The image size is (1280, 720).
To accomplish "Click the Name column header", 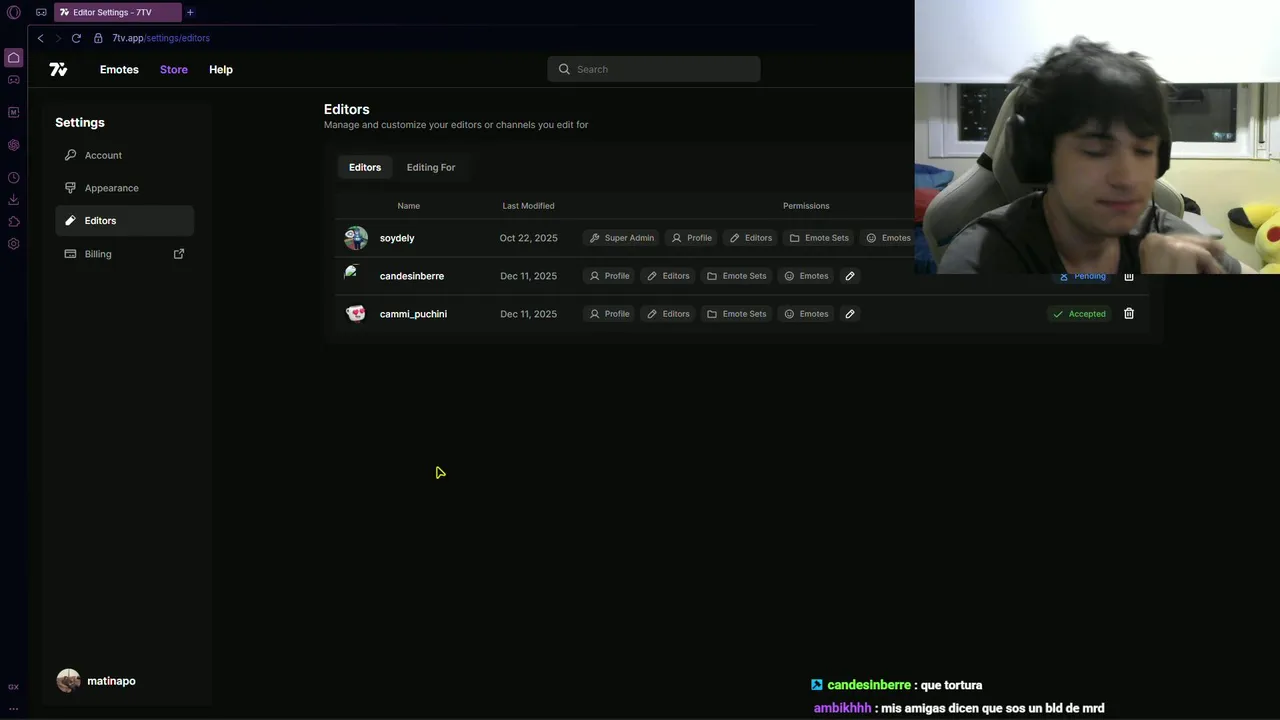I will pos(409,206).
